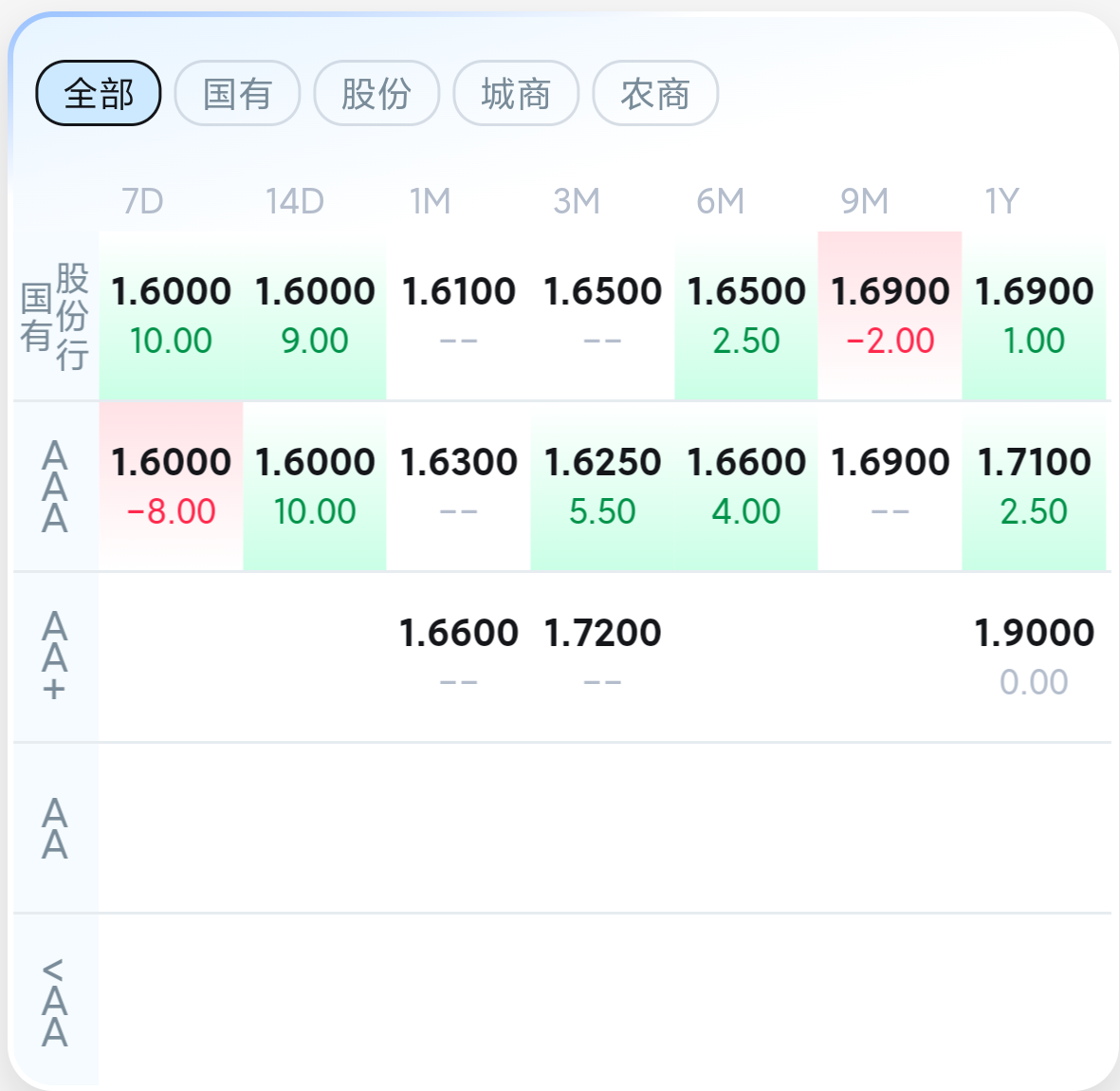Click the red 9M cell showing -2.00
Image resolution: width=1120 pixels, height=1091 pixels.
coord(890,316)
